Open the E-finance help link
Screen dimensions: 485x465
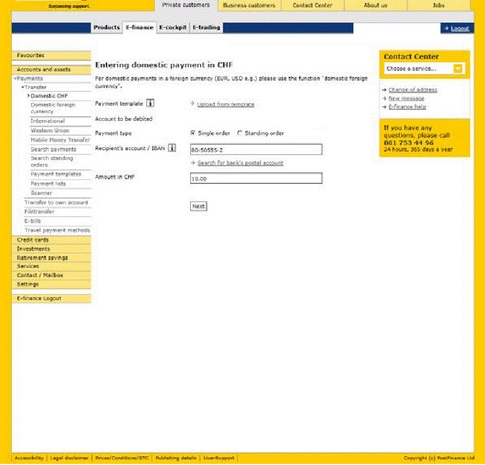pos(407,107)
